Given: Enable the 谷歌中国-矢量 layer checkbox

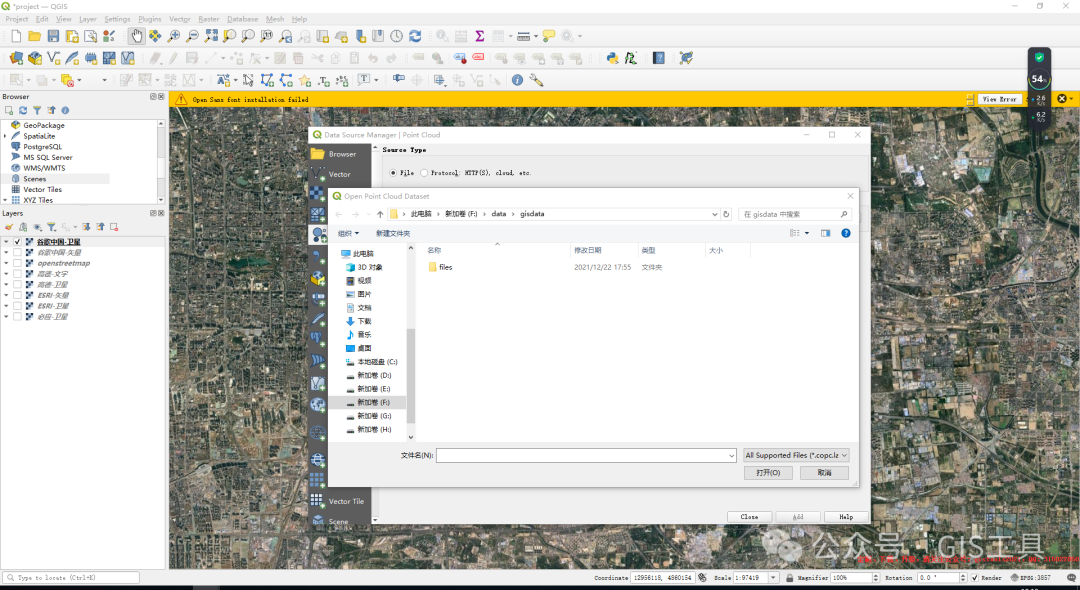Looking at the screenshot, I should (x=17, y=253).
